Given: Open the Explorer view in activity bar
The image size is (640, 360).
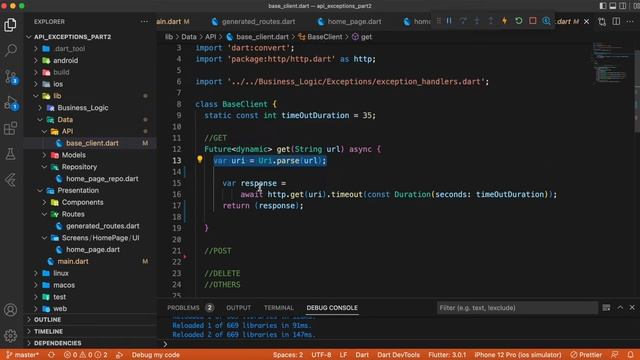Looking at the screenshot, I should [x=10, y=25].
